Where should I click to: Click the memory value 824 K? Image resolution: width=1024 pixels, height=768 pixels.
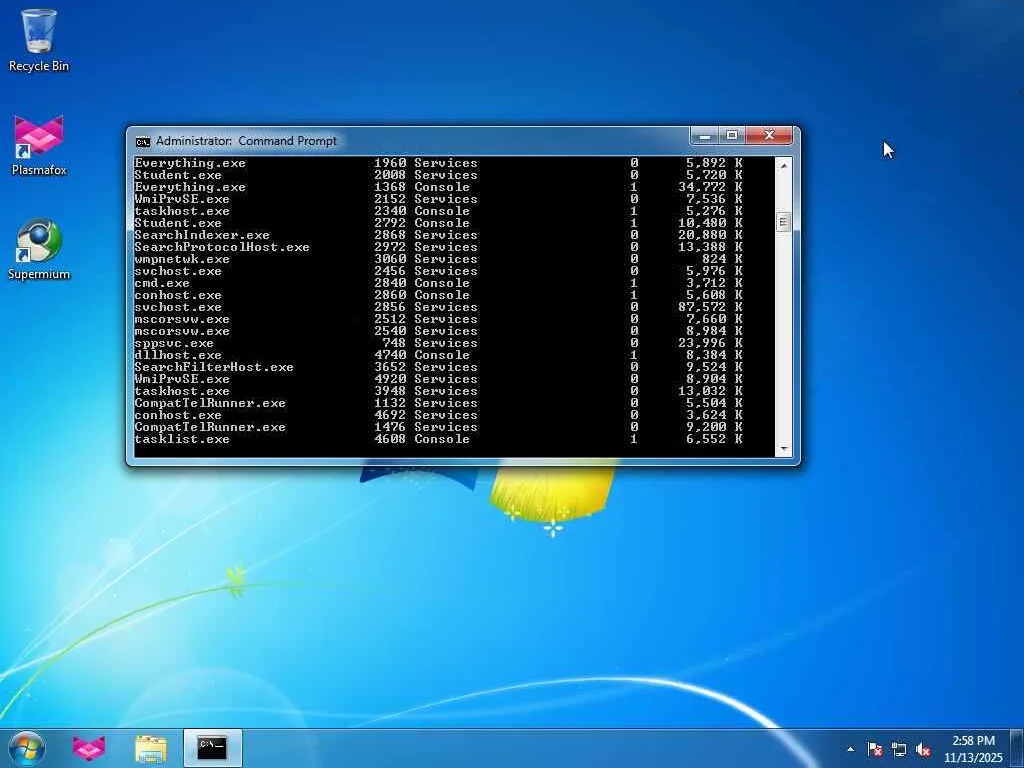[x=722, y=259]
